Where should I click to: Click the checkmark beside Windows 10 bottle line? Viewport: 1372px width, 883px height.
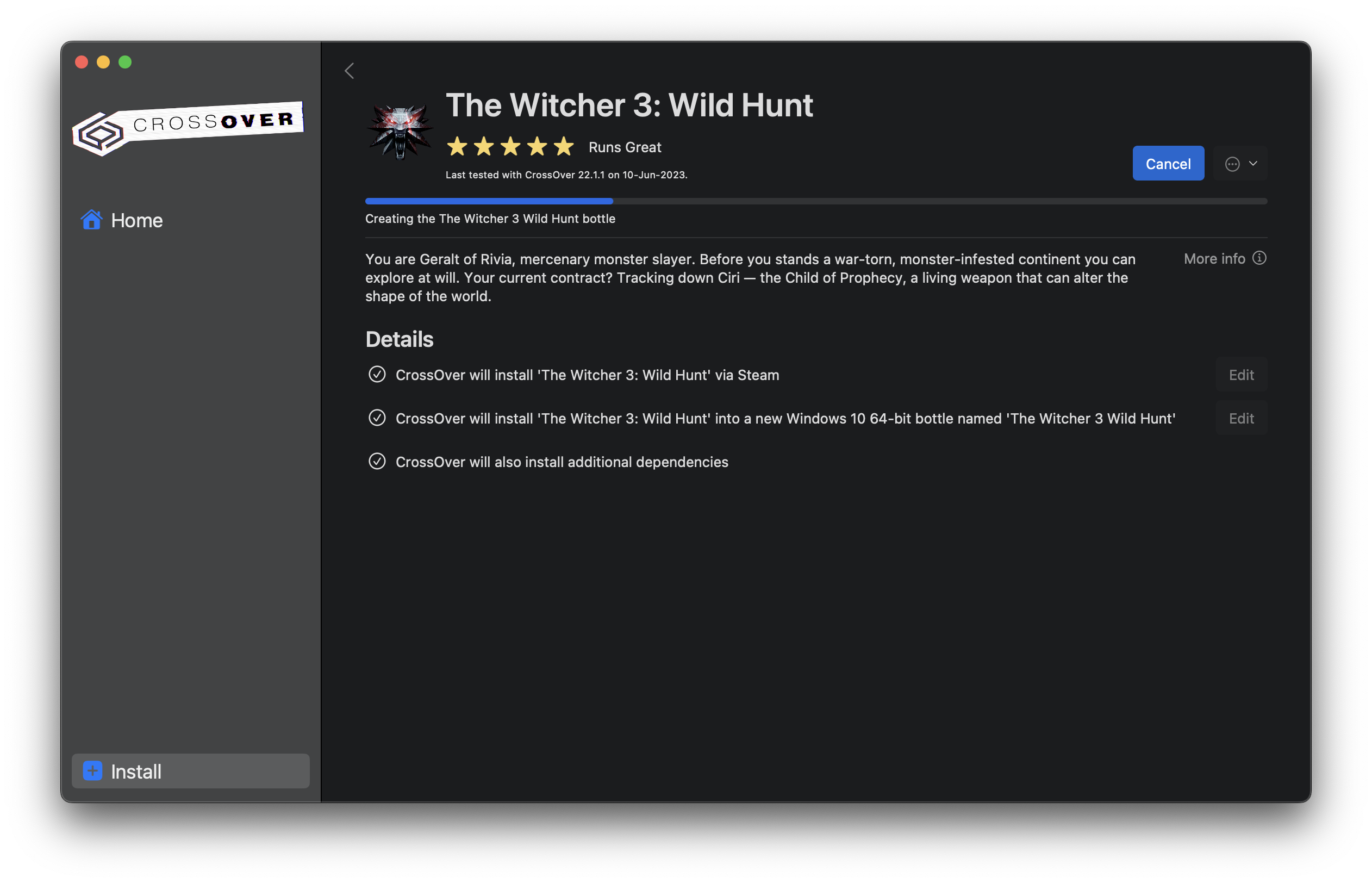377,418
